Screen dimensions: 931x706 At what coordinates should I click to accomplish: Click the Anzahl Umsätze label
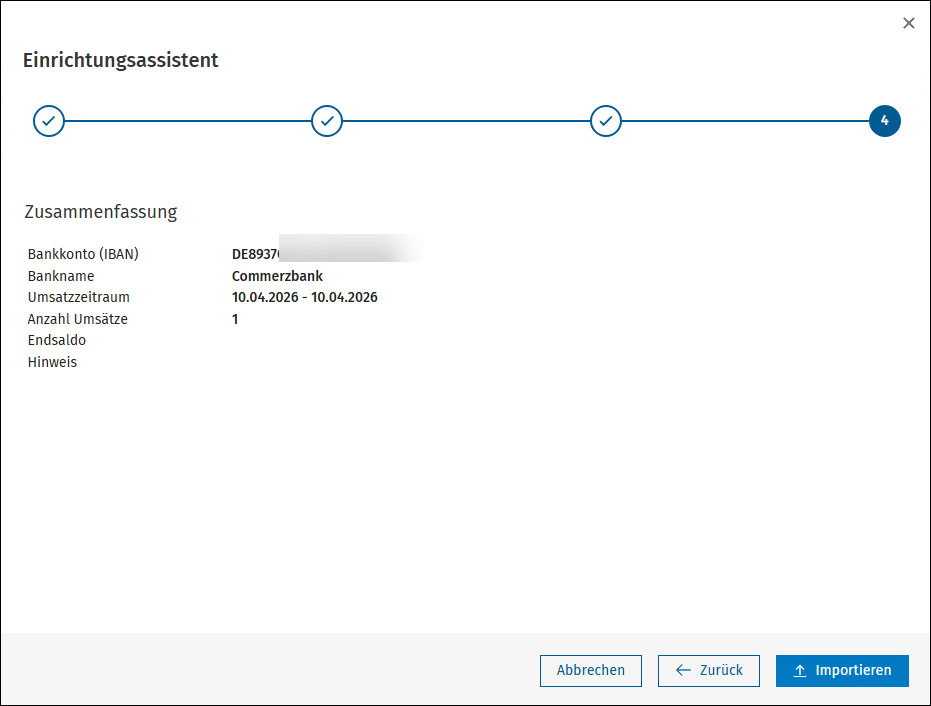coord(78,319)
